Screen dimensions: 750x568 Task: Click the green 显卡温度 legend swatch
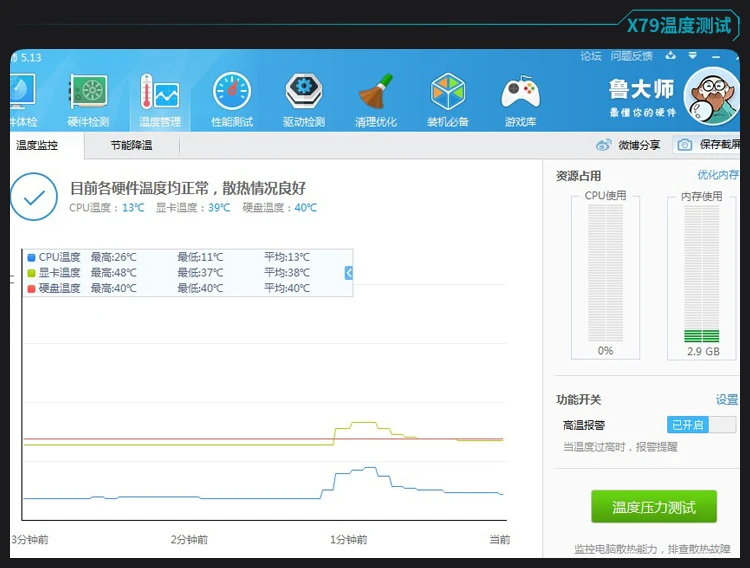click(x=32, y=273)
